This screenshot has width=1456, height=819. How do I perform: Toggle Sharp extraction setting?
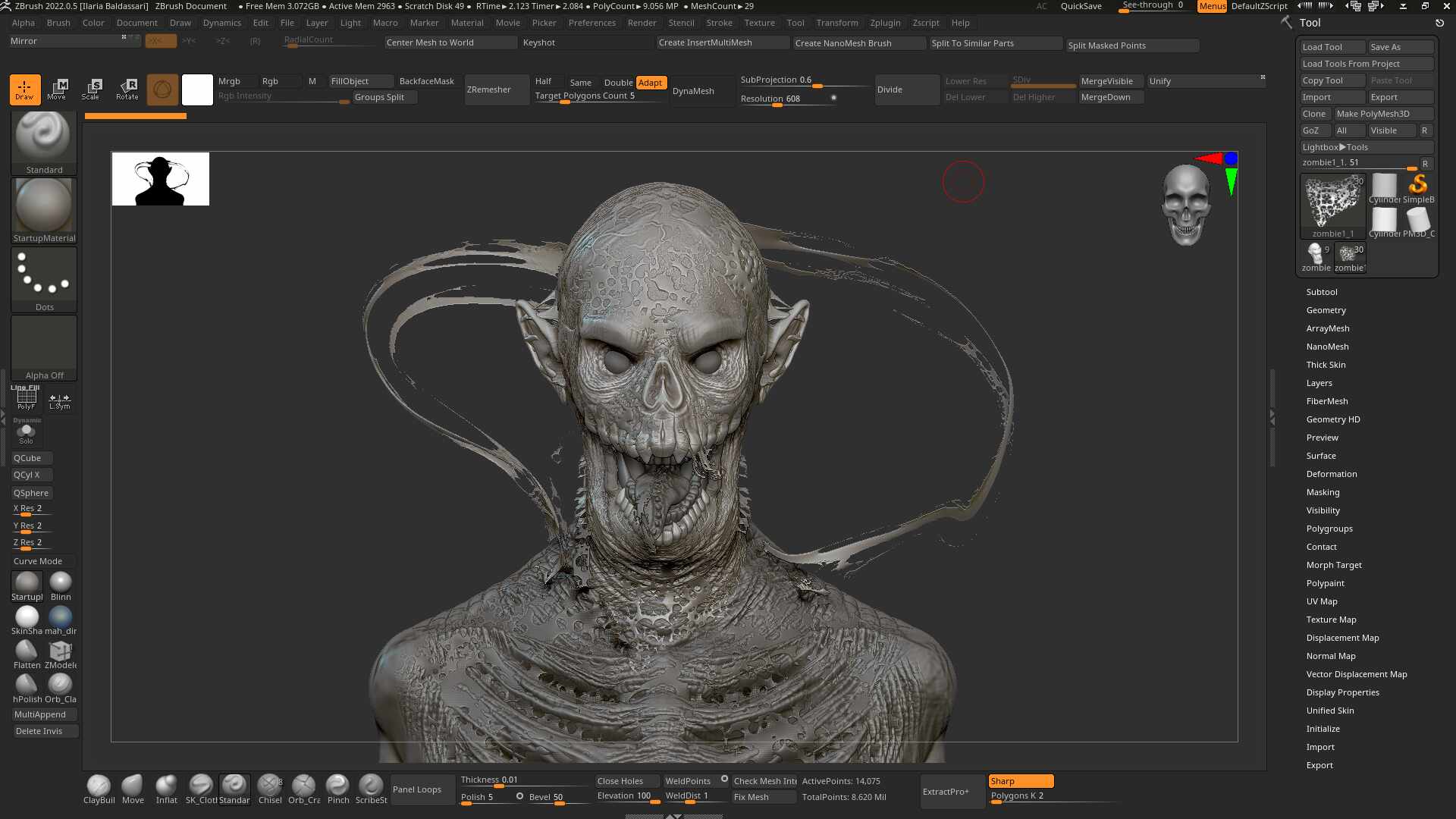click(1021, 781)
